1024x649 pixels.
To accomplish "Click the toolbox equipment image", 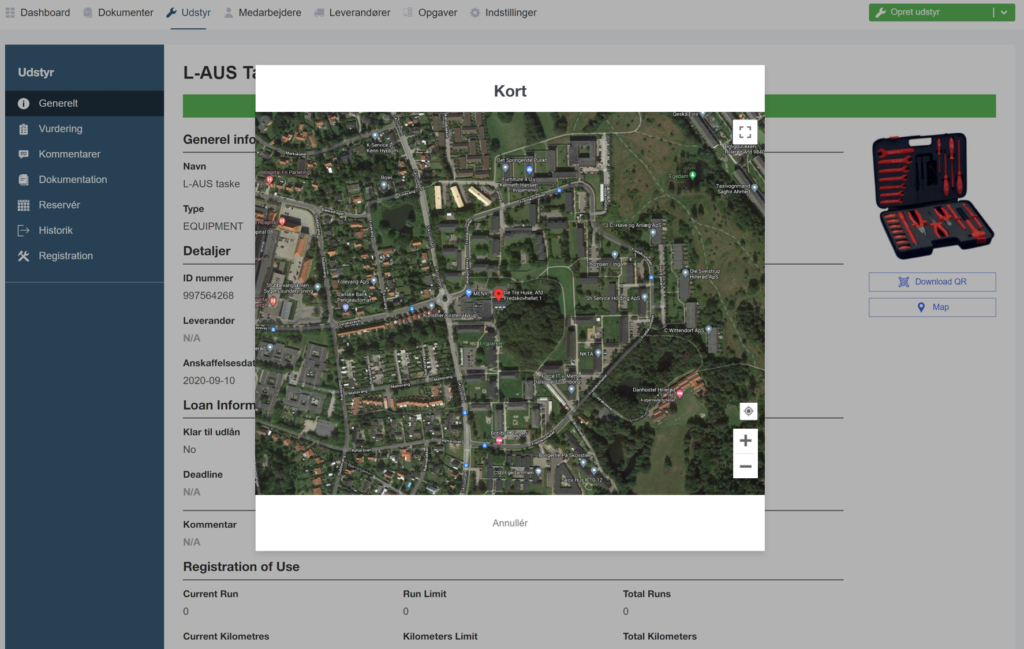I will click(932, 195).
